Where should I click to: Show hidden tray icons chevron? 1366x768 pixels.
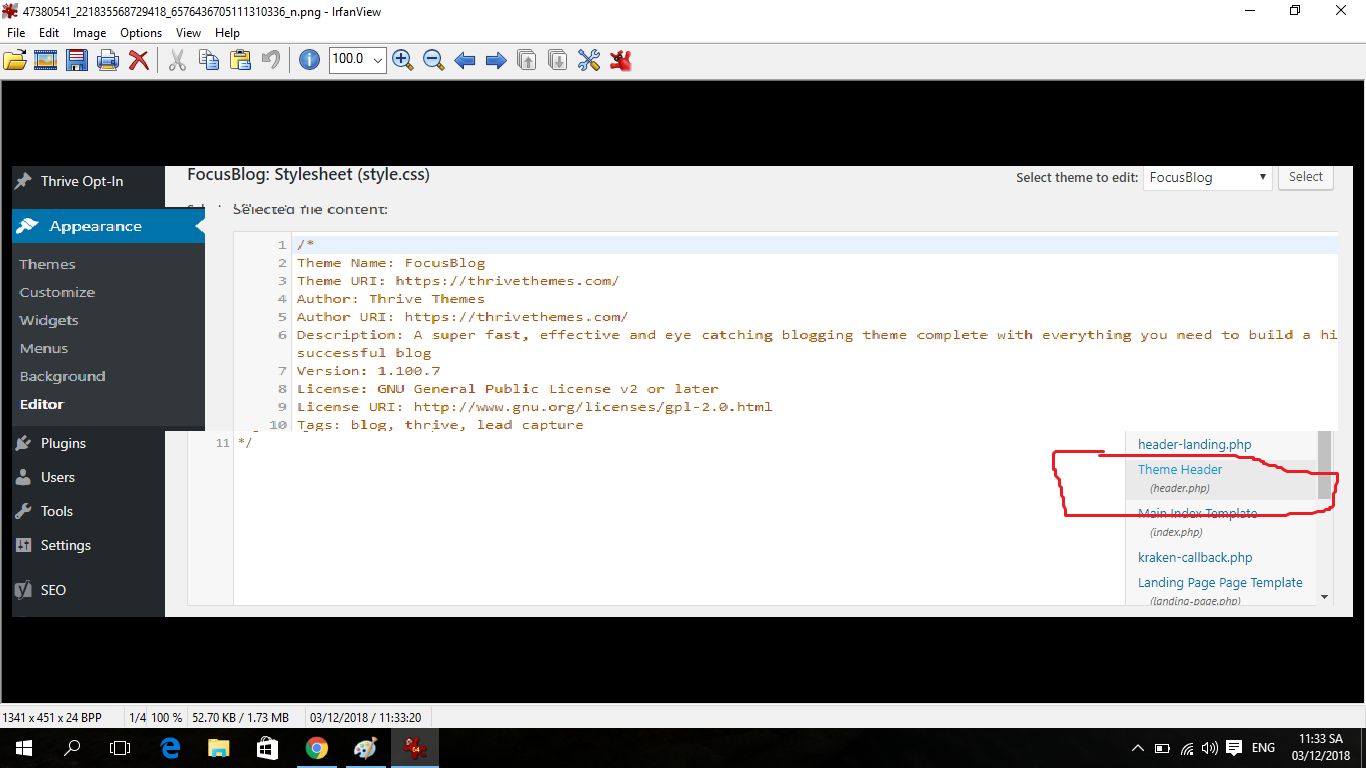pos(1137,748)
